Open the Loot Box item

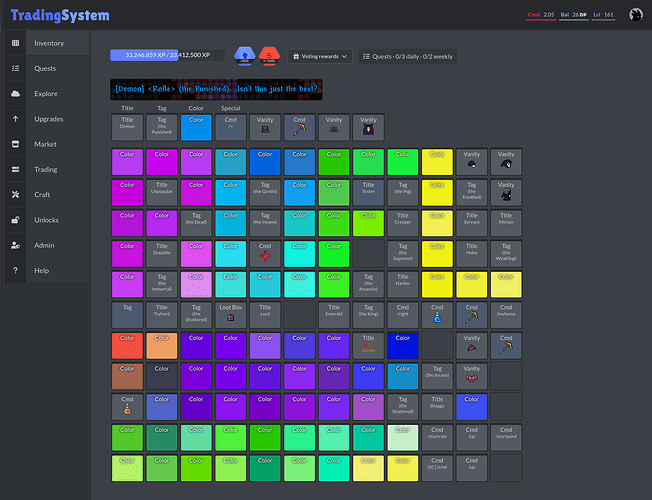click(x=231, y=315)
